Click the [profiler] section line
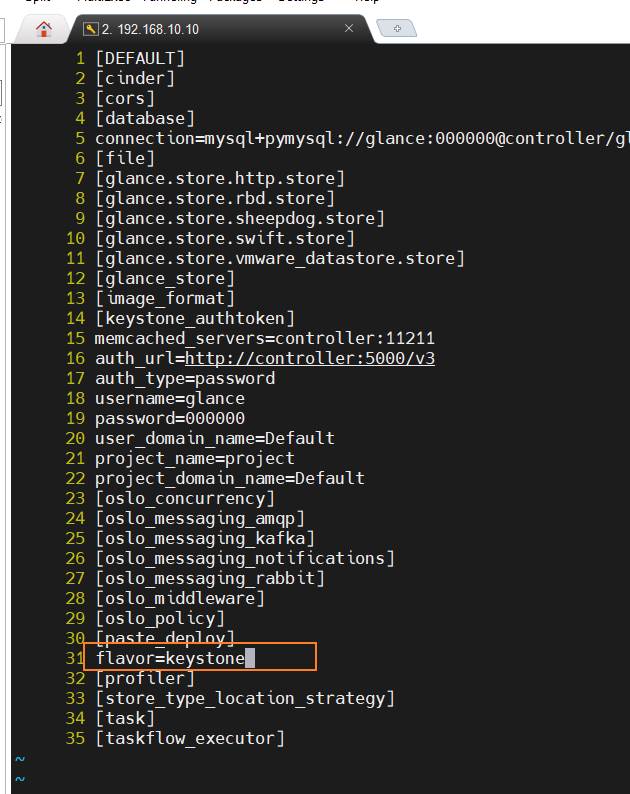 coord(145,679)
